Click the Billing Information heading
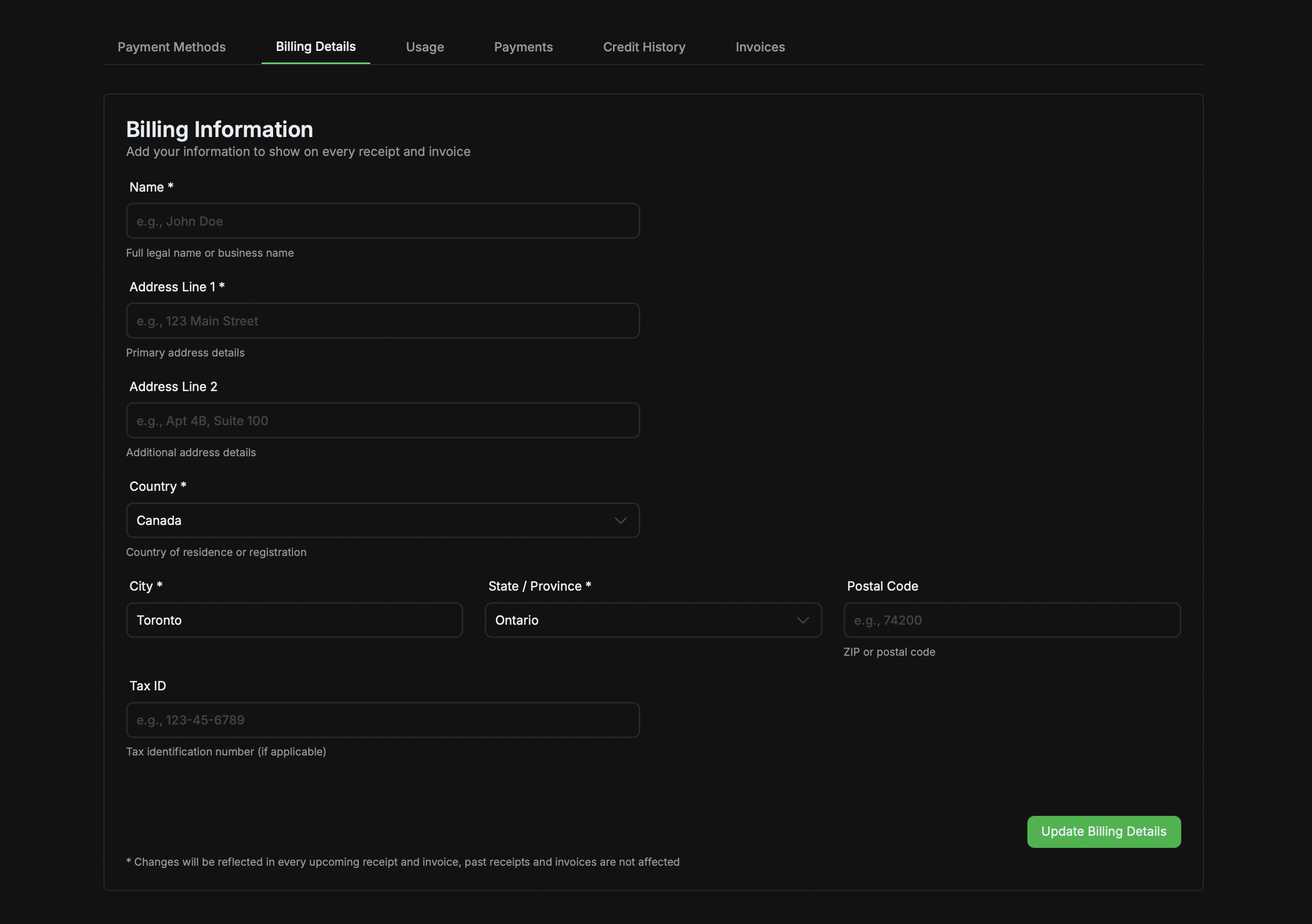Viewport: 1312px width, 924px height. [x=220, y=130]
